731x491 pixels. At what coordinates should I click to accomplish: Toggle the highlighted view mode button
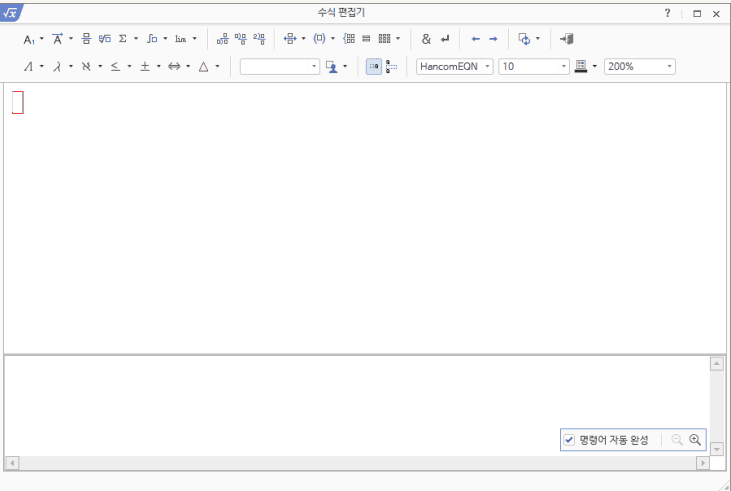point(373,66)
